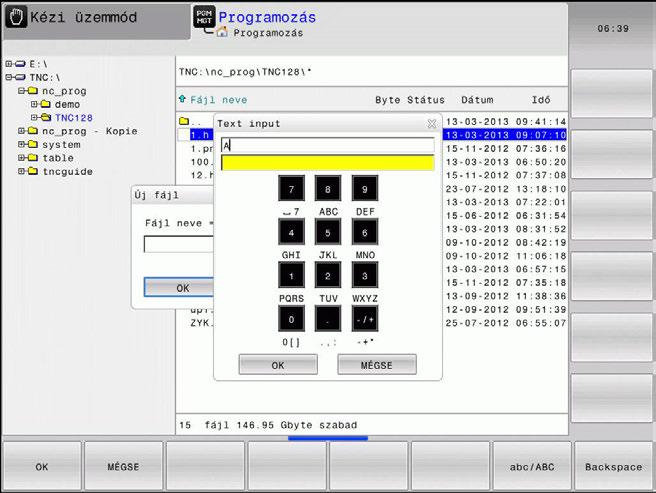Image resolution: width=656 pixels, height=493 pixels.
Task: Tap keypad key 5 for JKL
Action: 328,232
